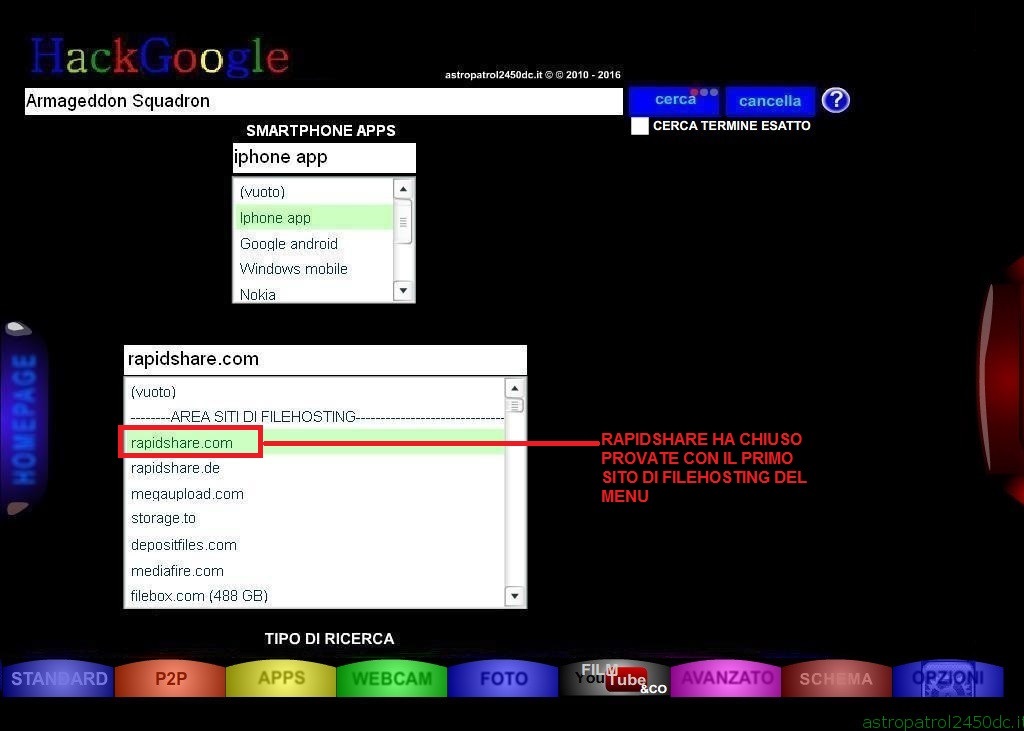1024x731 pixels.
Task: Click the HOMEPAGE side button
Action: point(24,418)
